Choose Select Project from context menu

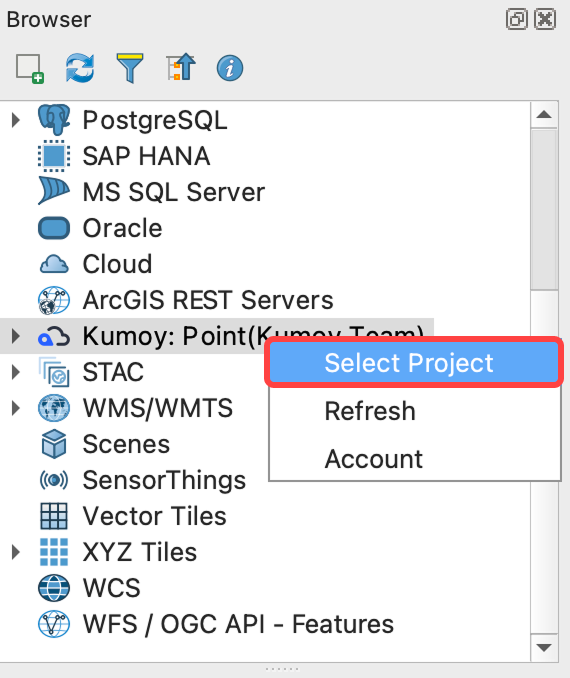(414, 362)
